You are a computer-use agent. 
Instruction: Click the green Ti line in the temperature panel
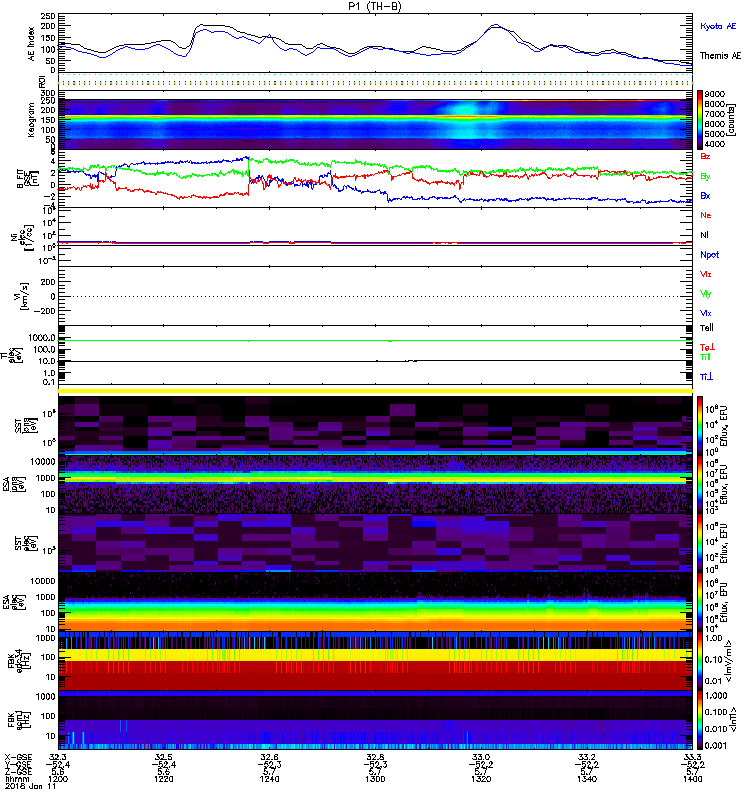[x=375, y=340]
